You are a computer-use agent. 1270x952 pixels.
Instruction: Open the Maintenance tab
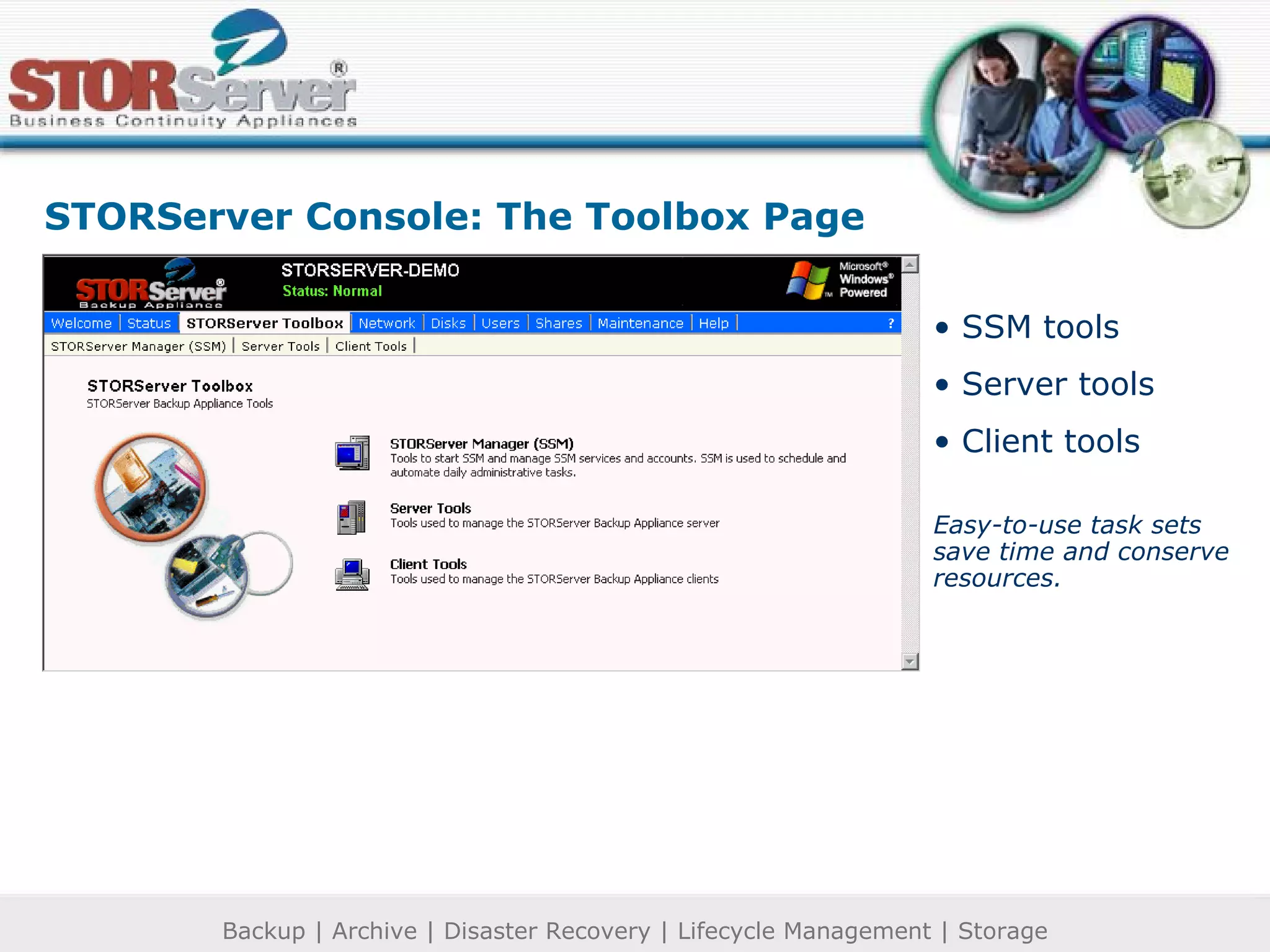click(640, 323)
